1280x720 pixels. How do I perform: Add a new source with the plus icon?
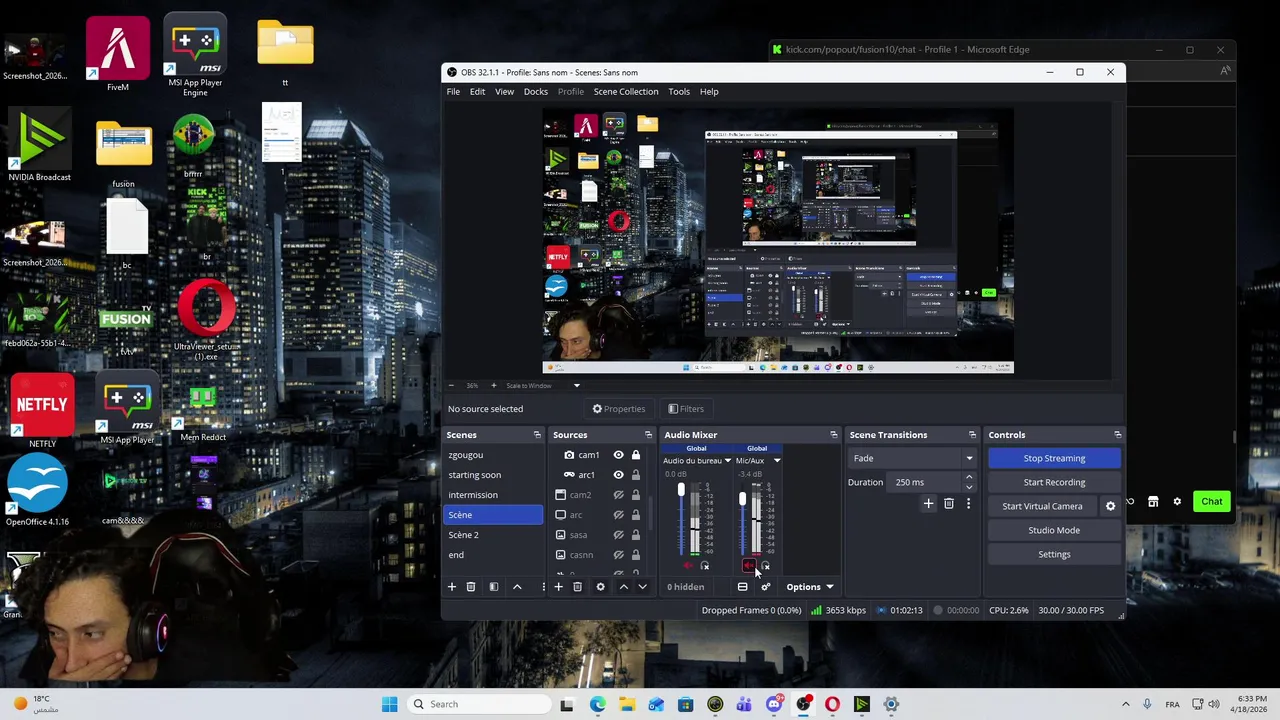[558, 587]
